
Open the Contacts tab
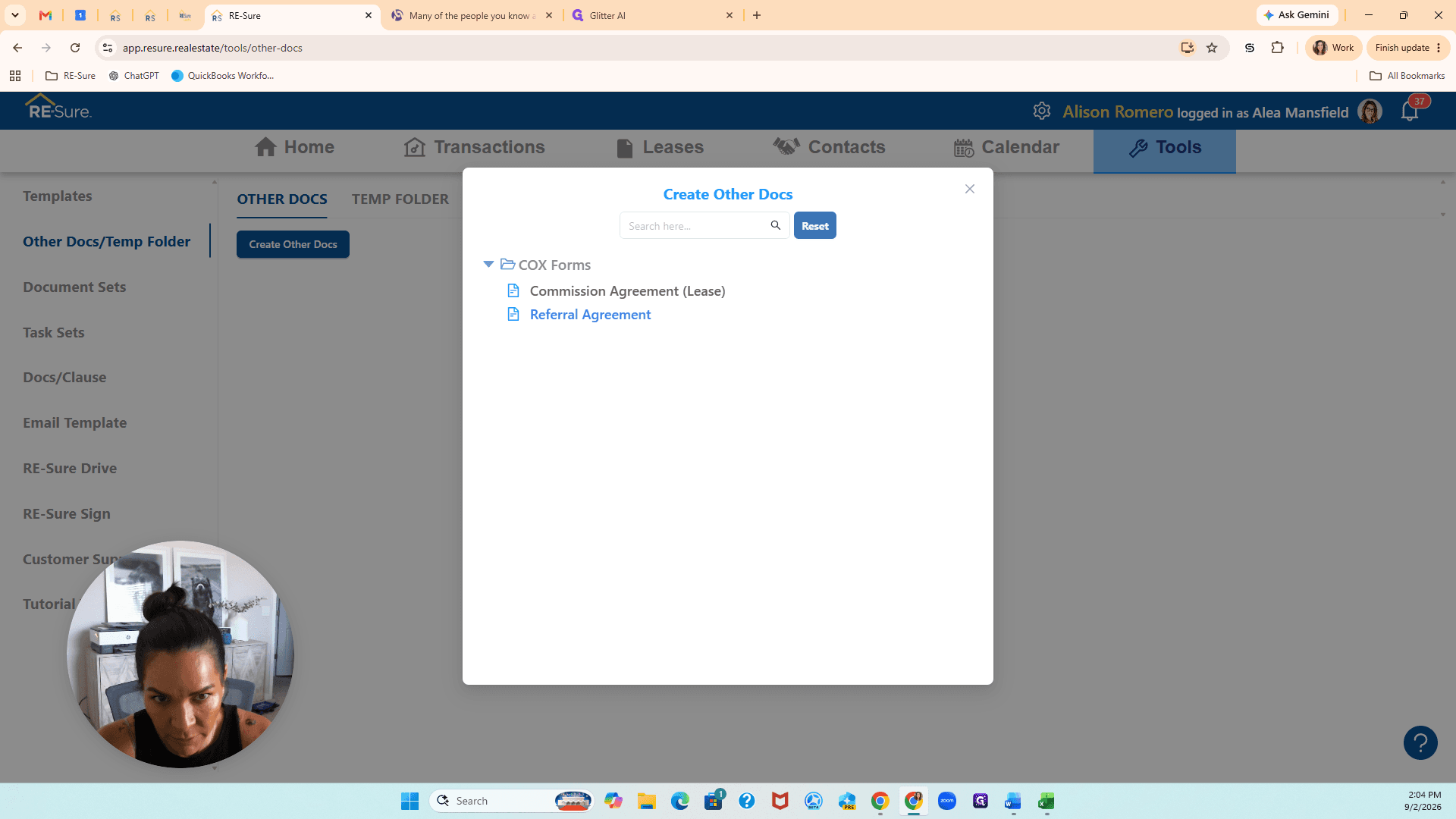click(x=829, y=147)
